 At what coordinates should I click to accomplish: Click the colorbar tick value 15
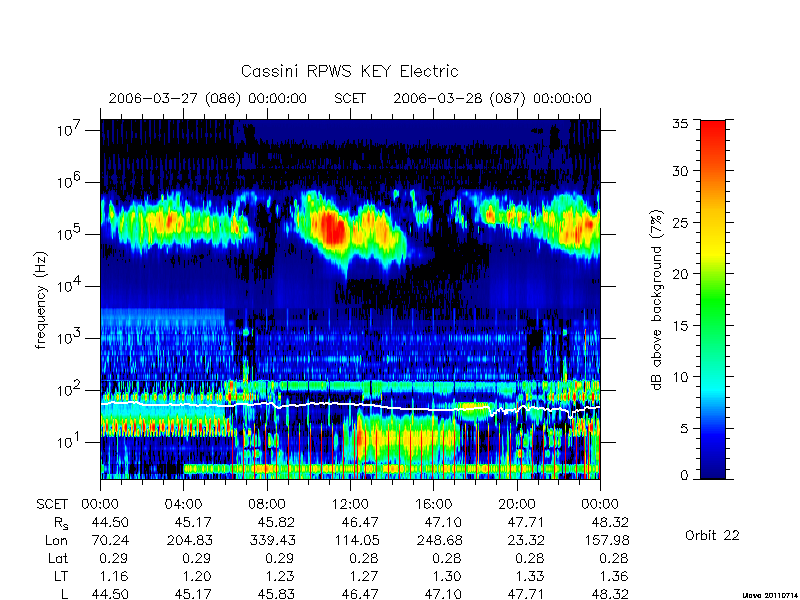tap(680, 326)
